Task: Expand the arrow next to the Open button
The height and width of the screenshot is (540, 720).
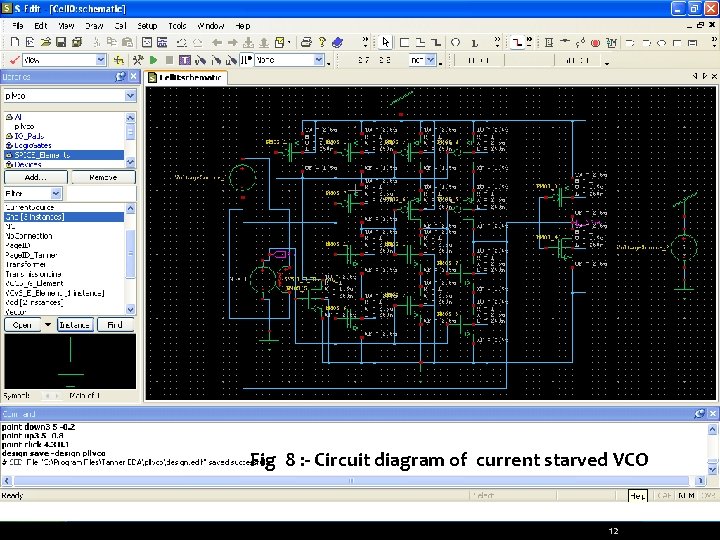Action: pyautogui.click(x=48, y=325)
